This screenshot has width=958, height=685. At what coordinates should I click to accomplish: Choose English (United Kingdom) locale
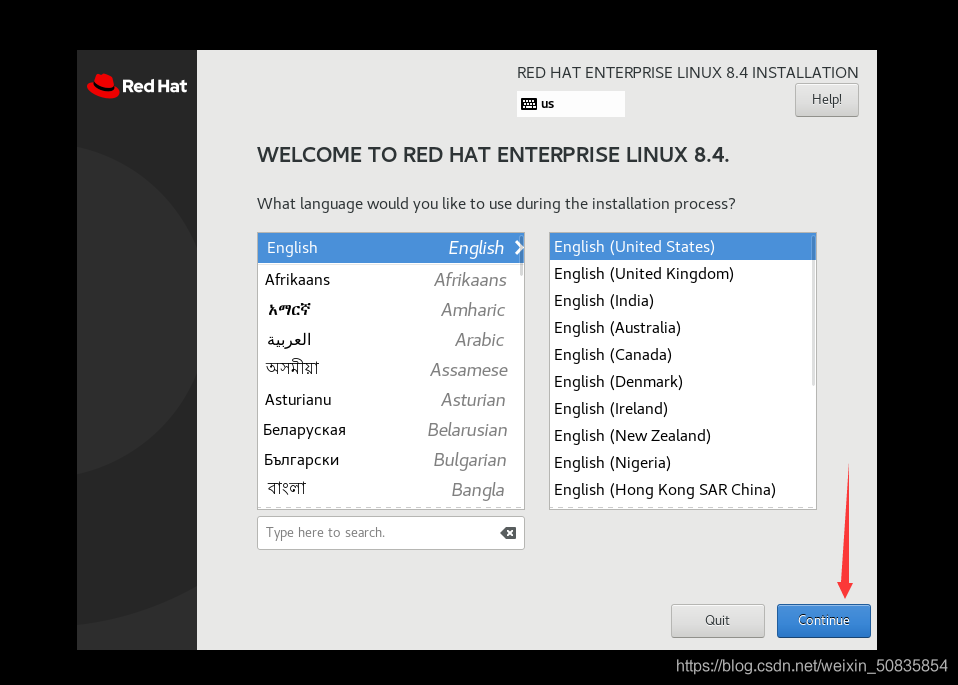point(681,274)
